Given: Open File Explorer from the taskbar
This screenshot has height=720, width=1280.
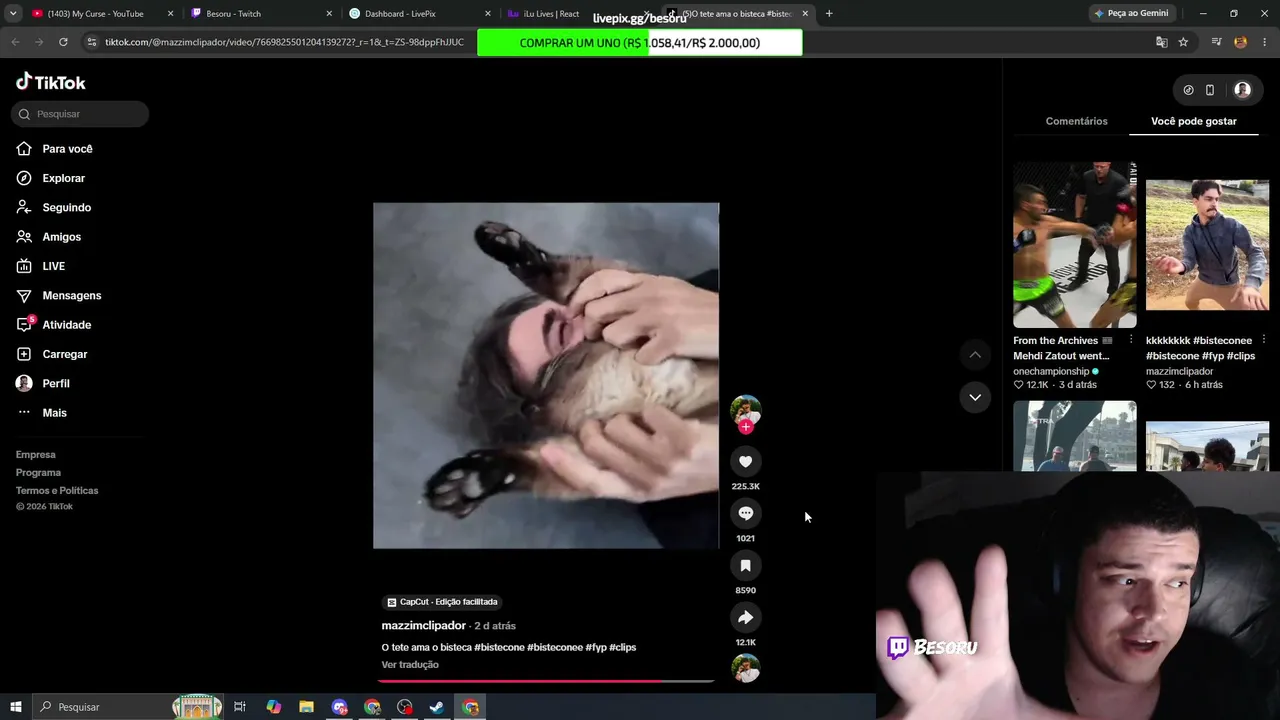Looking at the screenshot, I should click(x=306, y=707).
